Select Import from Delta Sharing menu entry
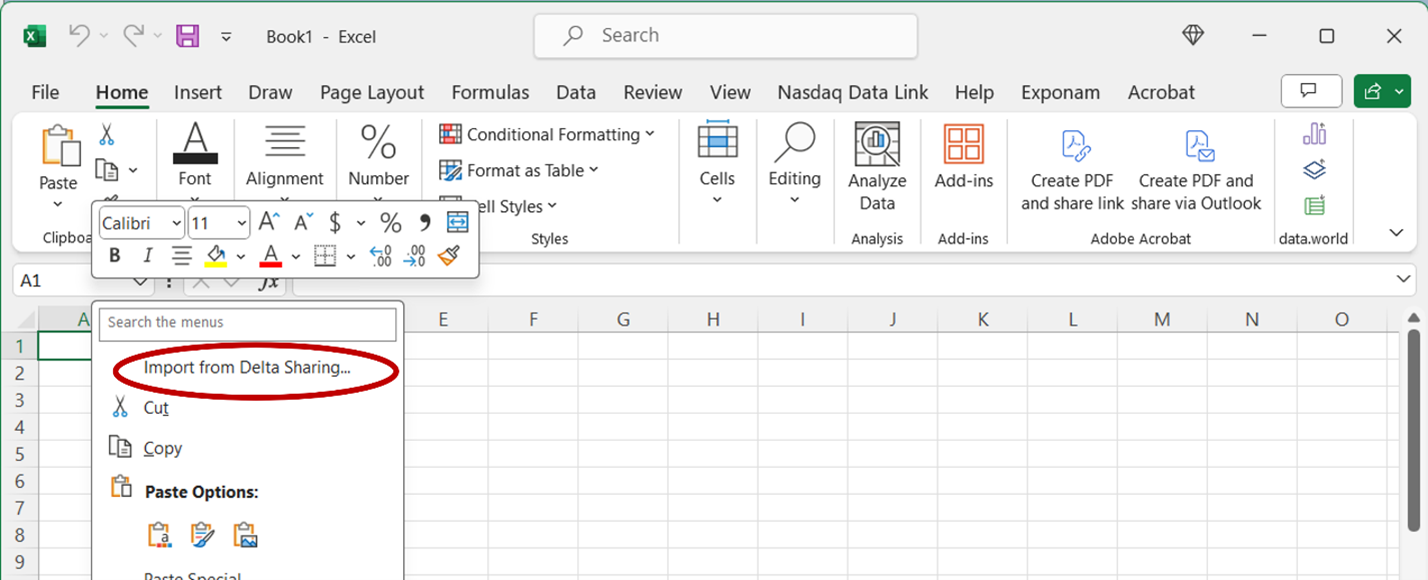Image resolution: width=1428 pixels, height=580 pixels. pyautogui.click(x=247, y=367)
